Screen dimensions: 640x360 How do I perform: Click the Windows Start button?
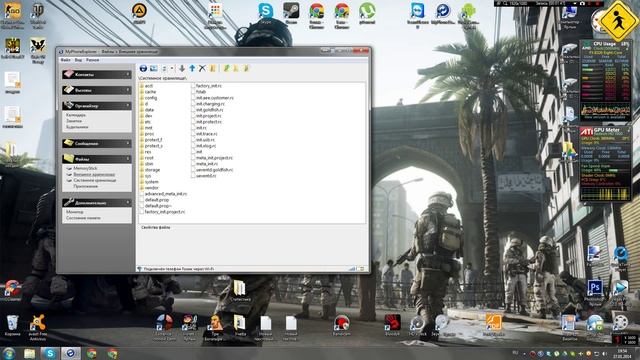(x=9, y=353)
